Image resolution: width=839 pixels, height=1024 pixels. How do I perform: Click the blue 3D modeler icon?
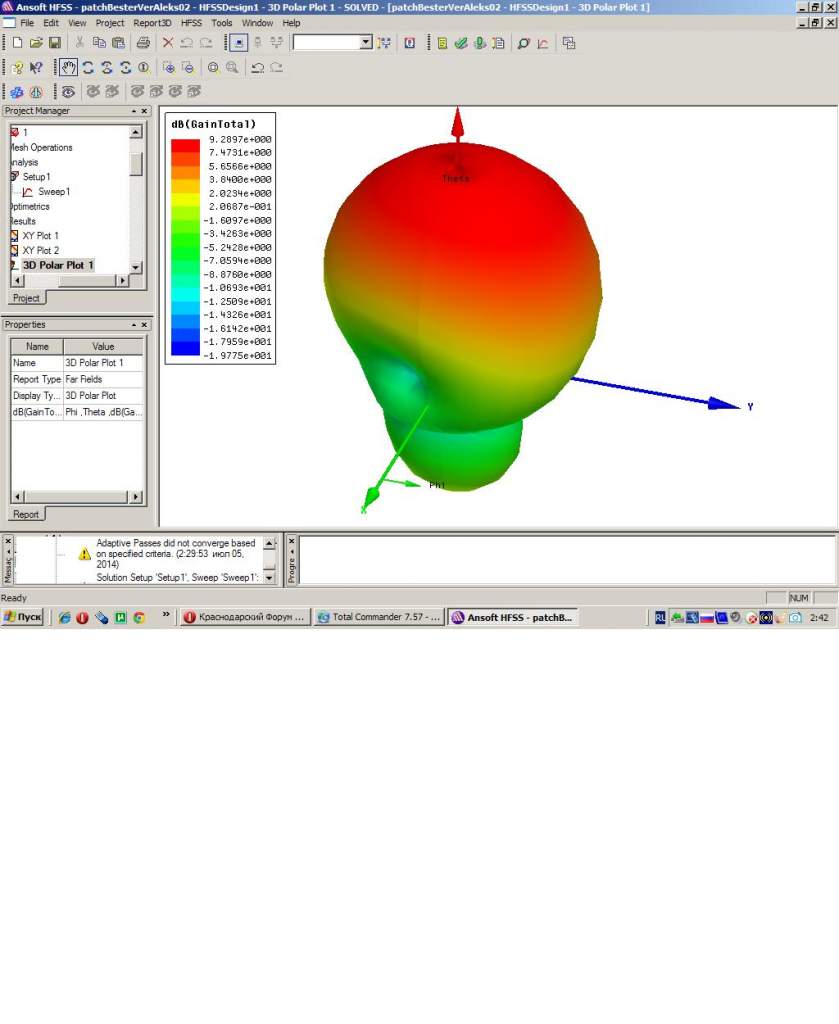click(x=16, y=92)
